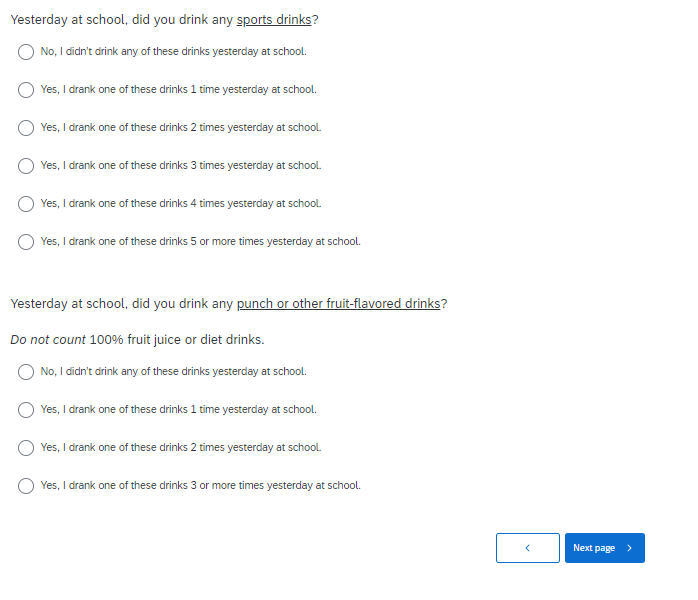The width and height of the screenshot is (698, 600).
Task: Go back with the previous page arrow button
Action: [x=527, y=548]
